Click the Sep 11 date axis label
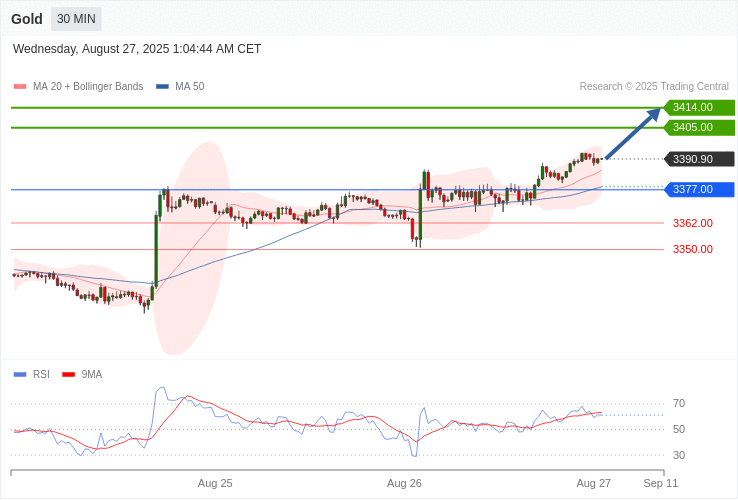The height and width of the screenshot is (500, 738). 660,483
